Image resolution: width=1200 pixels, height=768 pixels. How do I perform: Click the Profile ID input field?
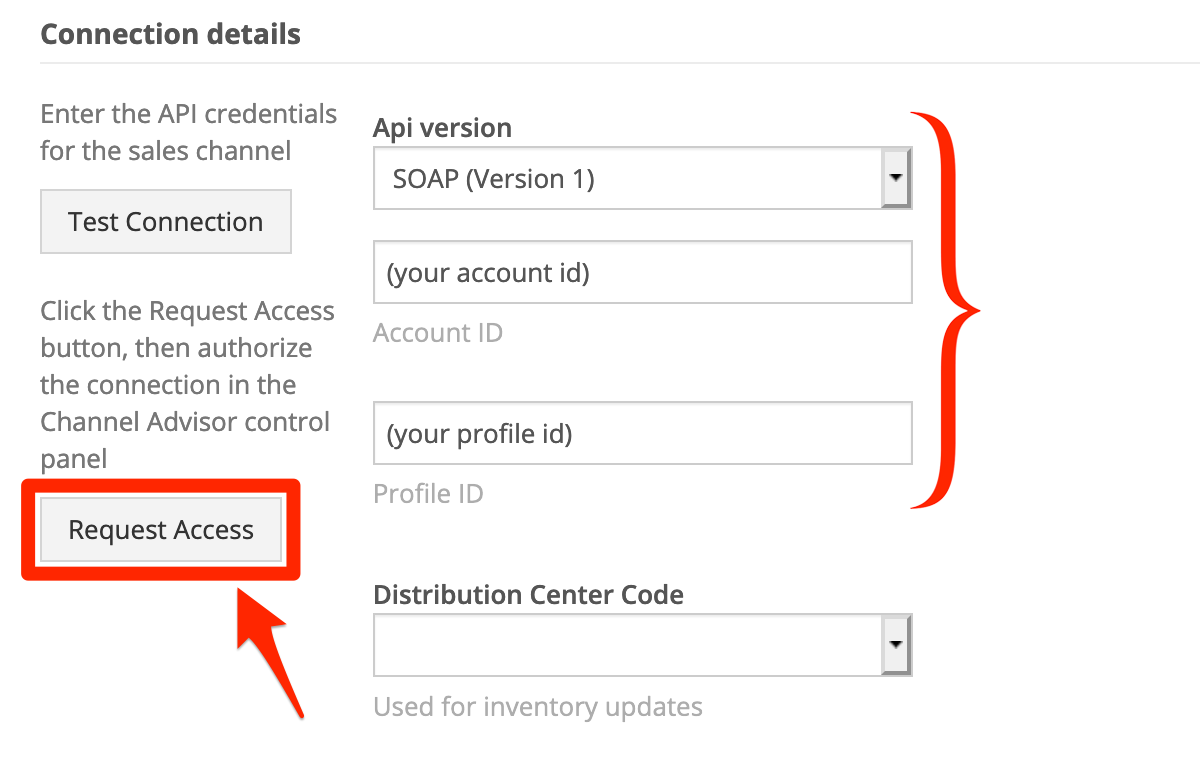tap(642, 433)
